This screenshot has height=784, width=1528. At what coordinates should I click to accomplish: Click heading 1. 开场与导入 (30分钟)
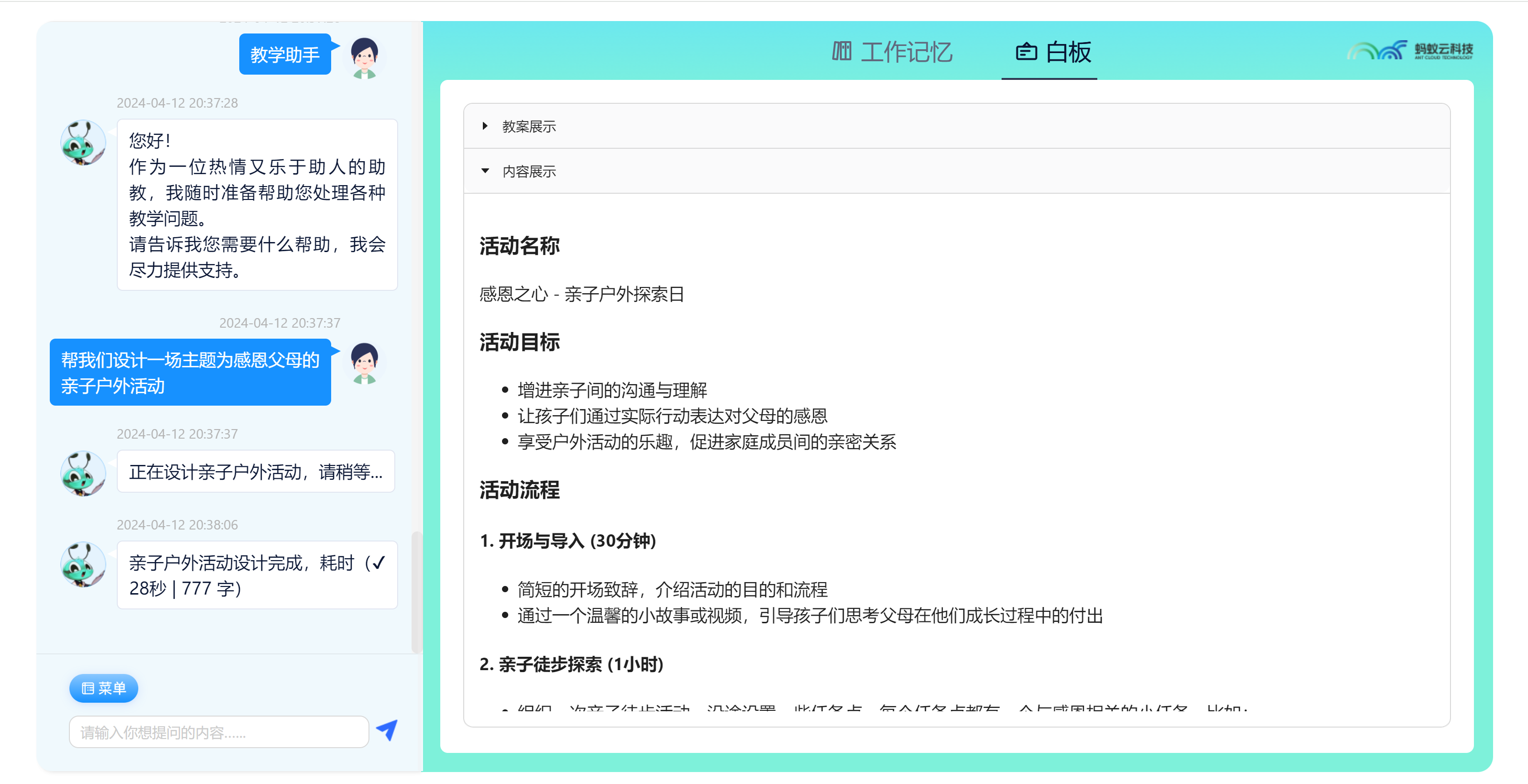pos(568,540)
